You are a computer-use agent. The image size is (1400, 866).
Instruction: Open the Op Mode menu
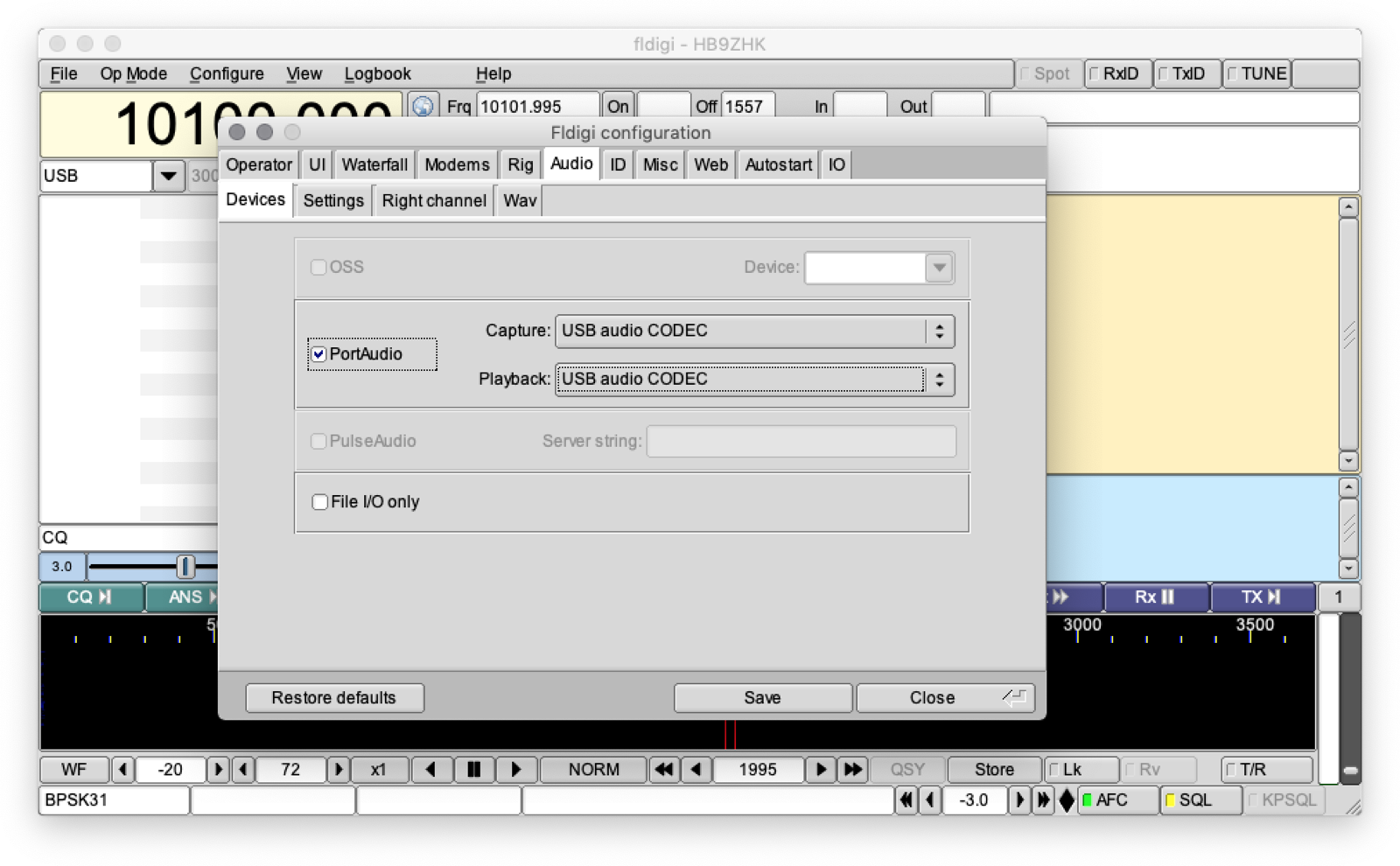[133, 74]
